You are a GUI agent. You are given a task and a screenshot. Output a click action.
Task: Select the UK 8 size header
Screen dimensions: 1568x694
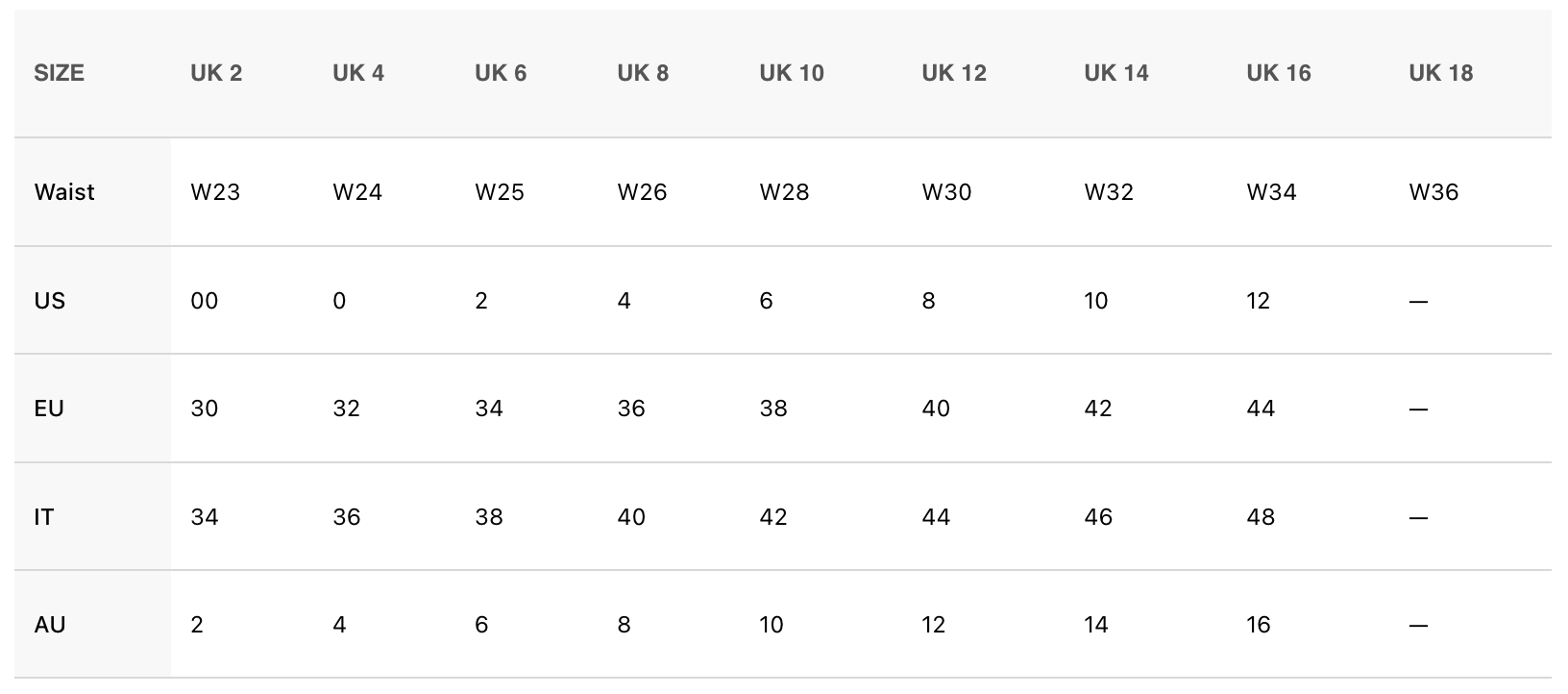pyautogui.click(x=643, y=73)
